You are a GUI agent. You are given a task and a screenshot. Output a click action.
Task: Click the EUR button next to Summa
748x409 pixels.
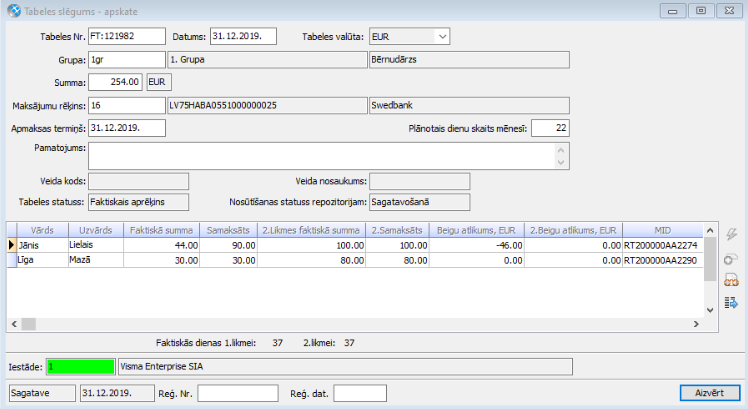click(x=159, y=82)
